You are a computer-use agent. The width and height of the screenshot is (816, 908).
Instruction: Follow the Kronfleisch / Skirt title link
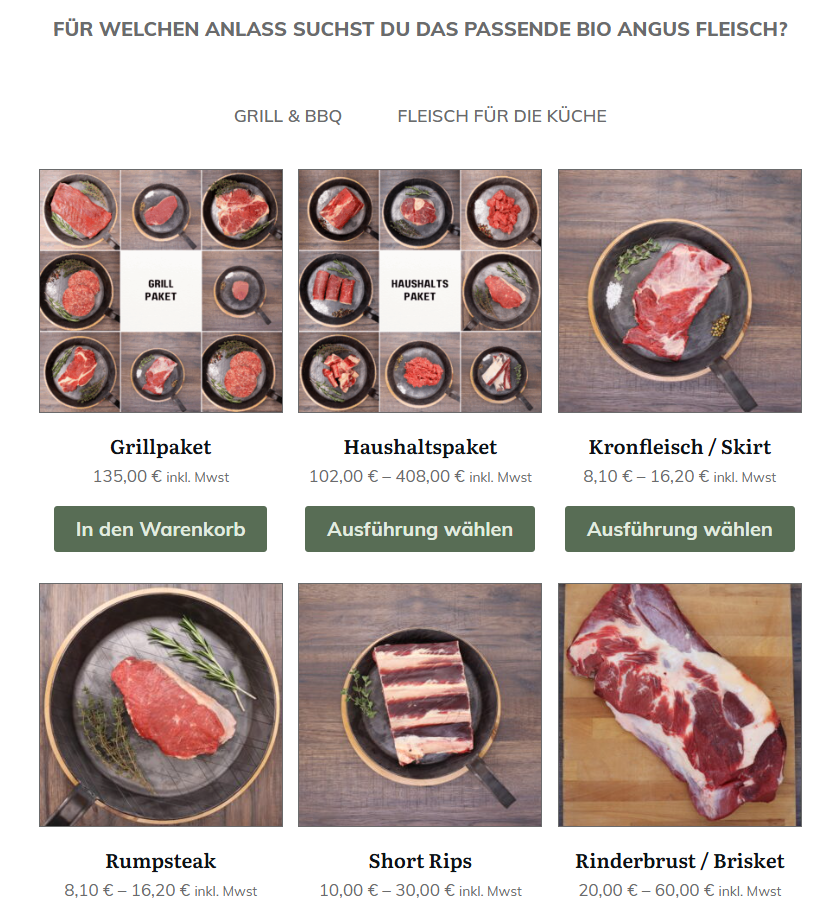(x=679, y=447)
